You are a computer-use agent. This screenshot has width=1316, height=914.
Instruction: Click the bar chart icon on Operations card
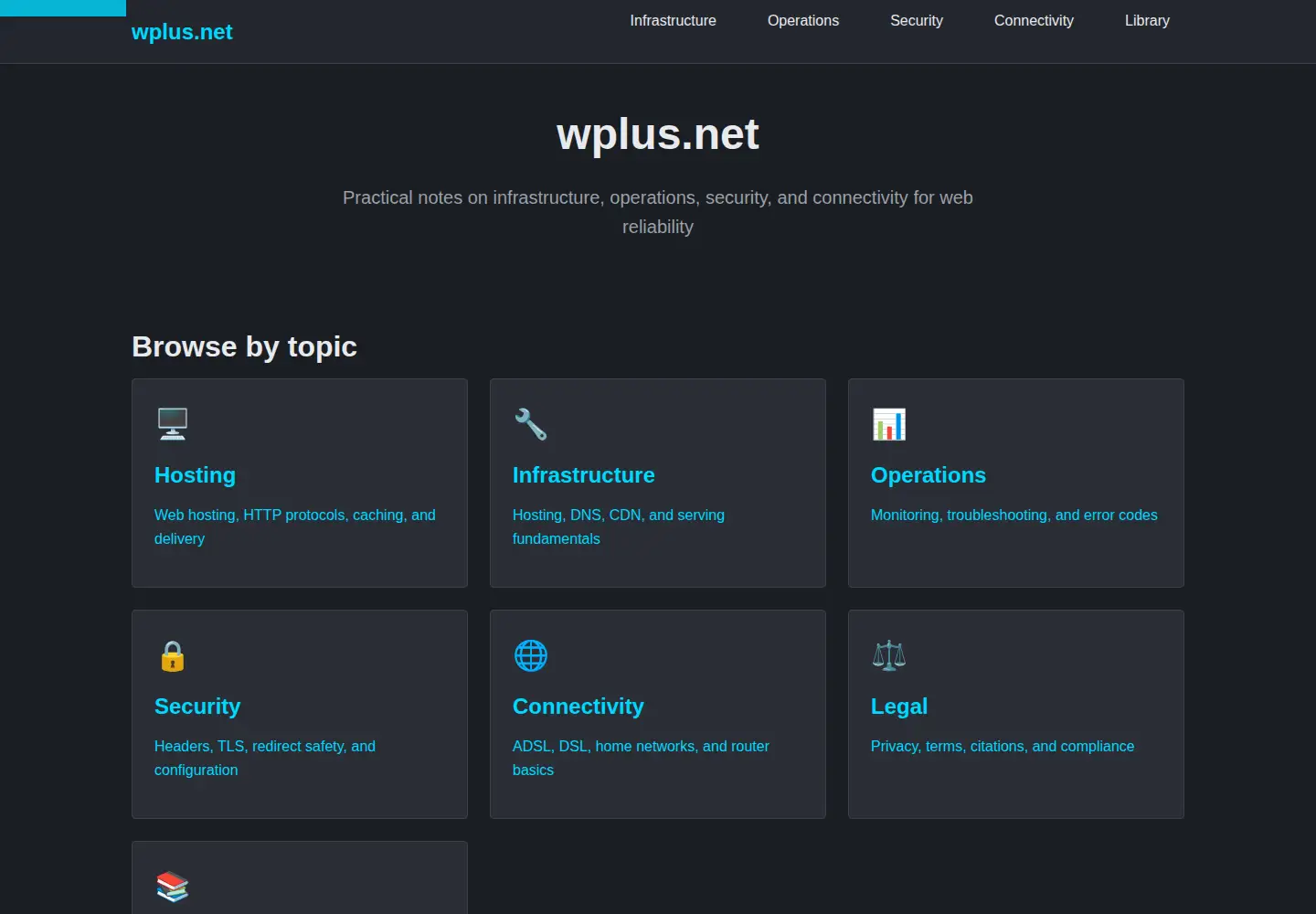coord(889,424)
